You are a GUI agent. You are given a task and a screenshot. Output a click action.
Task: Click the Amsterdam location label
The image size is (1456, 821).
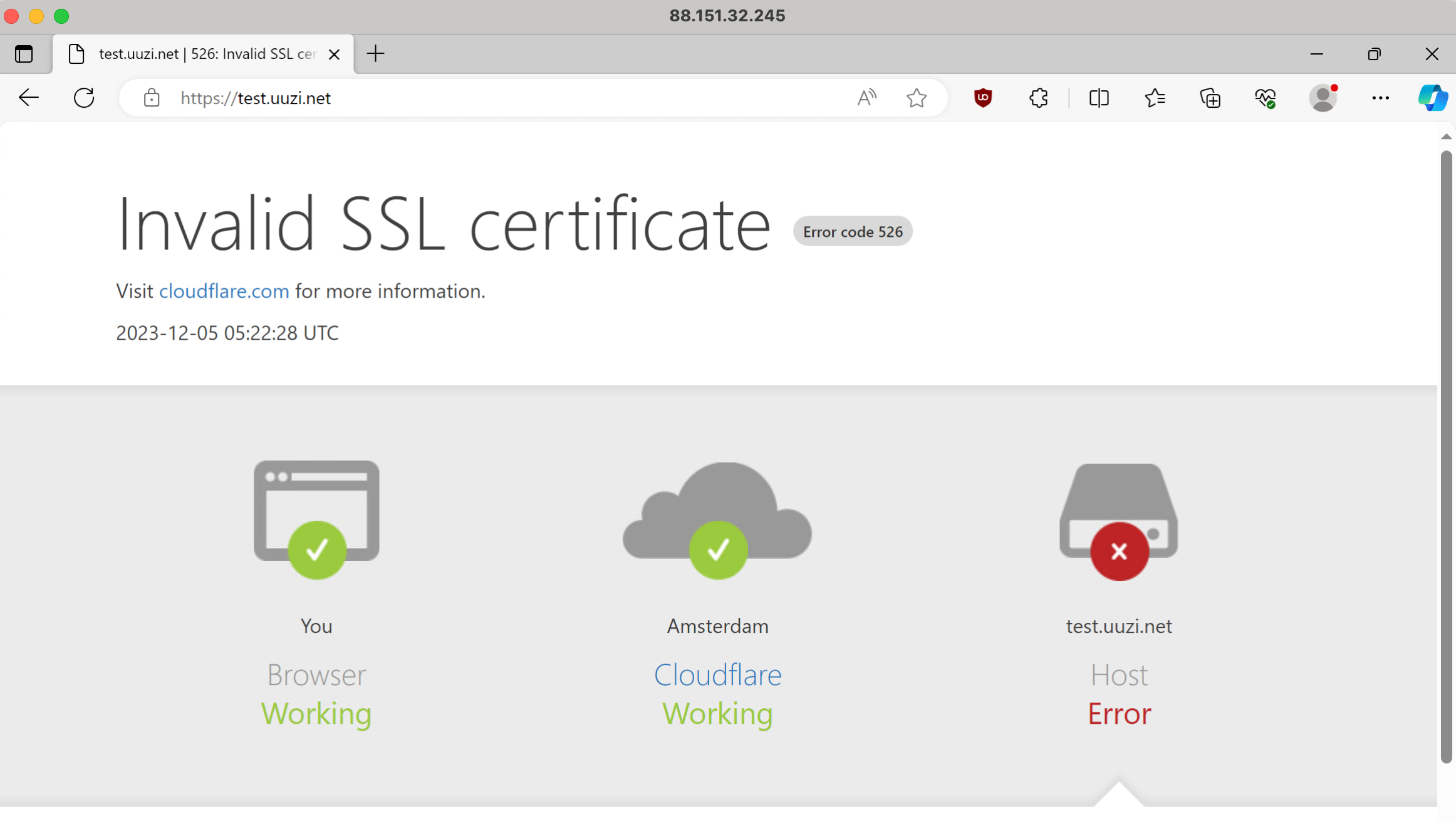click(718, 626)
